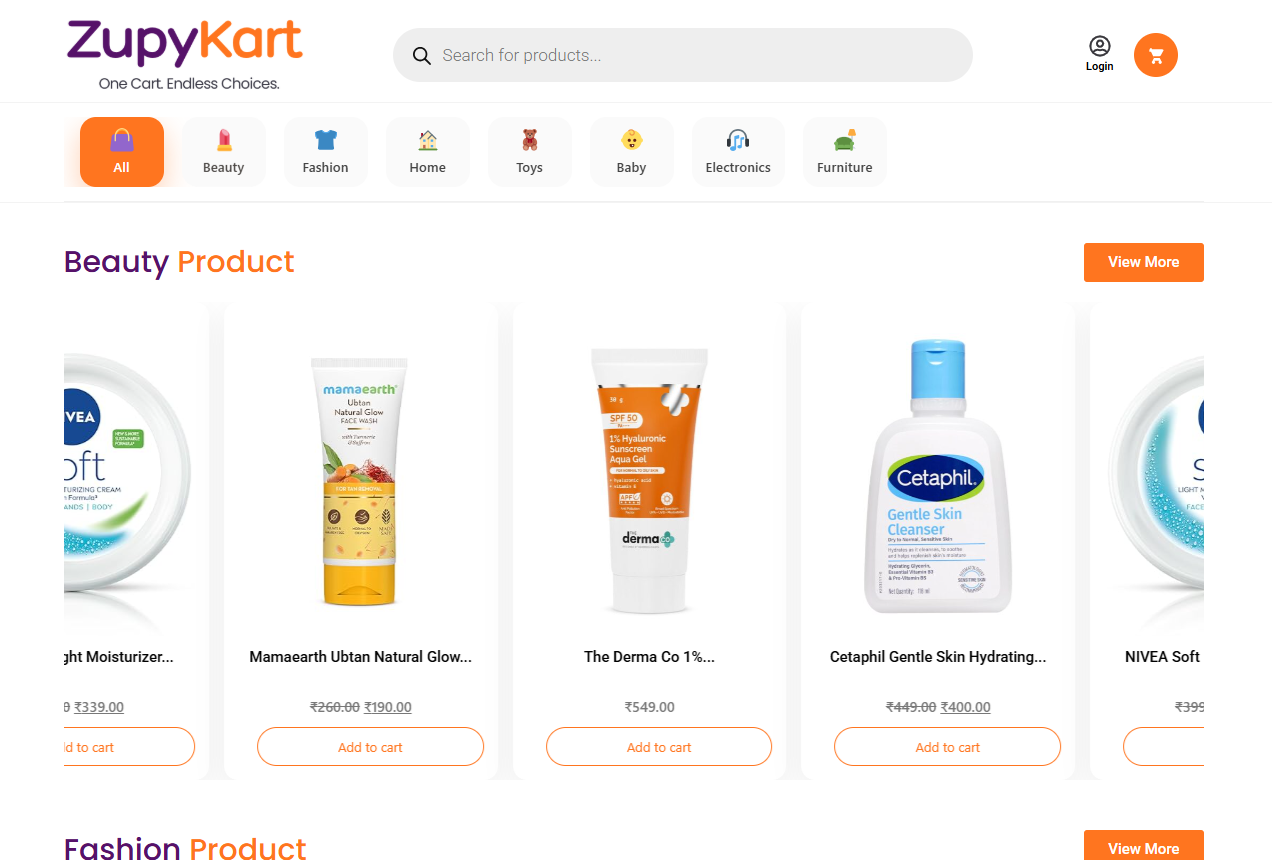The image size is (1272, 860).
Task: Add The Derma Co sunscreen to cart
Action: [659, 747]
